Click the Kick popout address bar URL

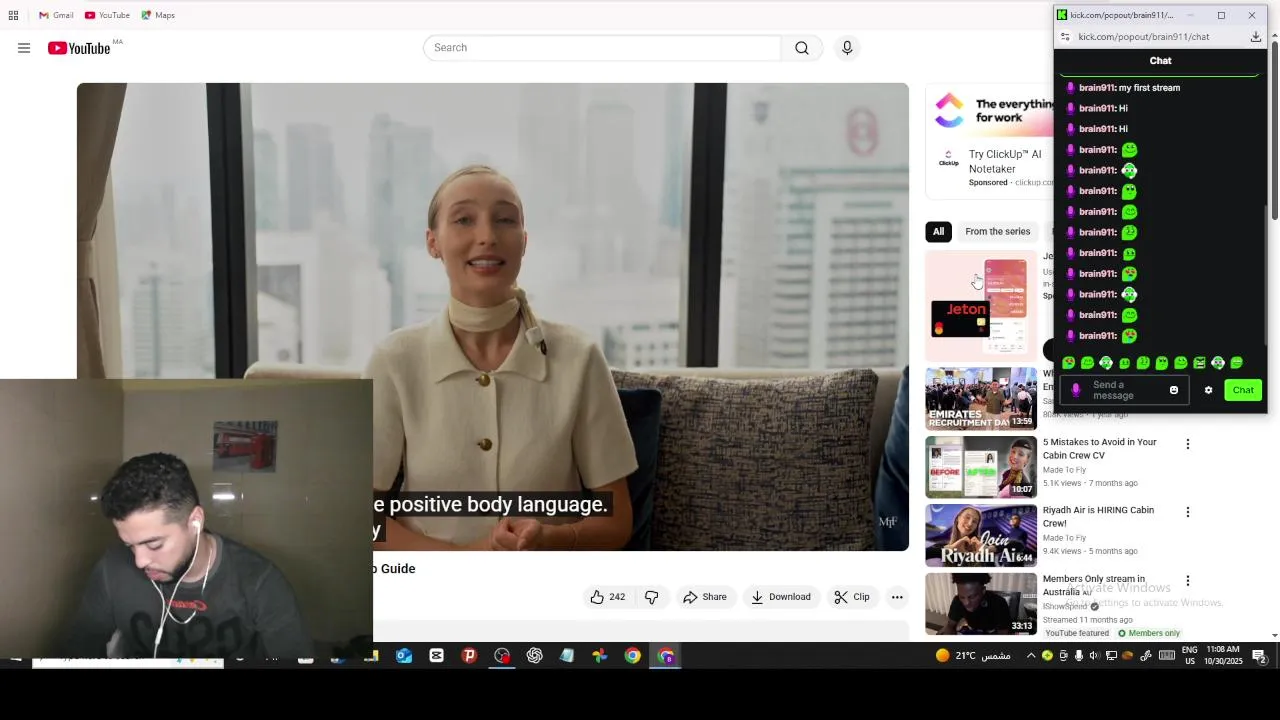[x=1143, y=37]
